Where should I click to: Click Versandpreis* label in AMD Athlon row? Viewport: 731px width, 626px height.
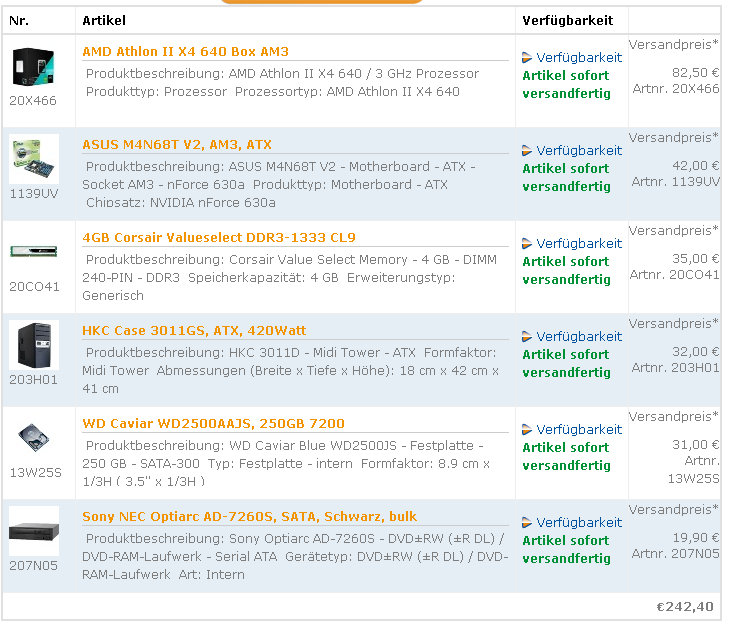(674, 45)
